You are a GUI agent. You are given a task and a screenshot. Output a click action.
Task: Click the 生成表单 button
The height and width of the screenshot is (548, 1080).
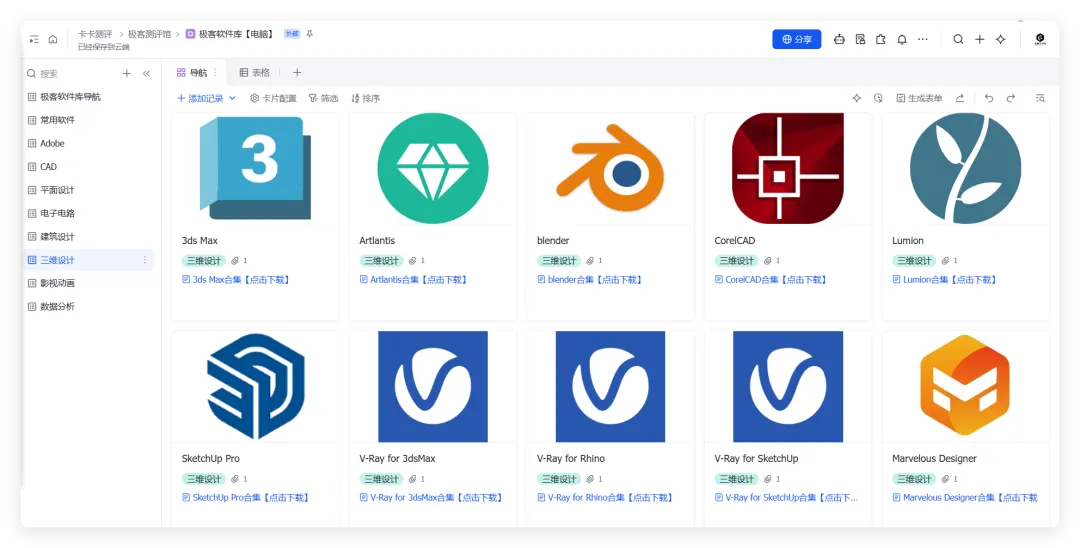920,98
